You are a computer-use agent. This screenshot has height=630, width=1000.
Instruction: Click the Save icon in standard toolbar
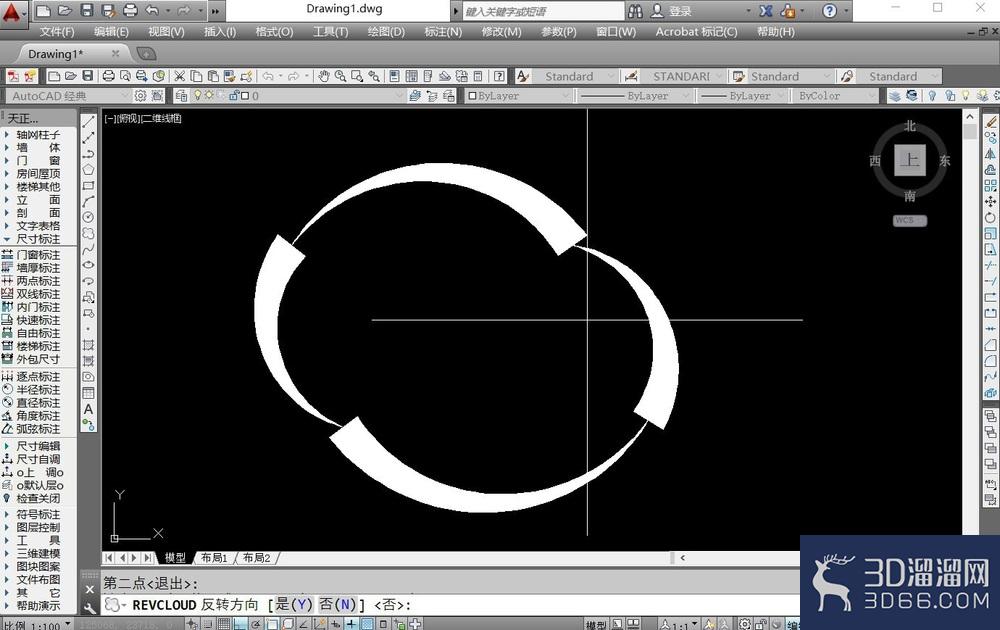pyautogui.click(x=87, y=77)
